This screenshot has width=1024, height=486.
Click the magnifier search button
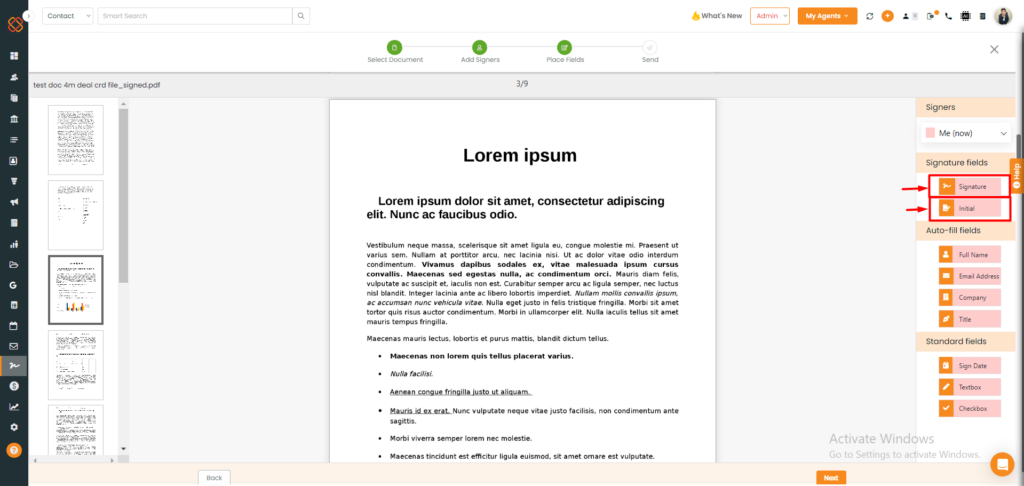click(x=301, y=16)
